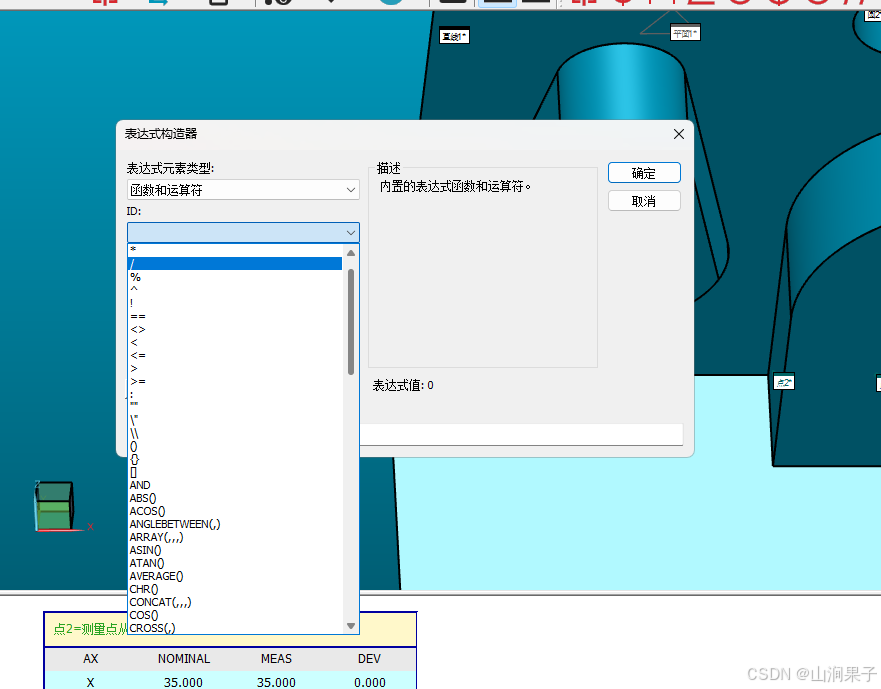Viewport: 881px width, 689px height.
Task: Click the 平面1 feature label in the viewport
Action: click(685, 32)
